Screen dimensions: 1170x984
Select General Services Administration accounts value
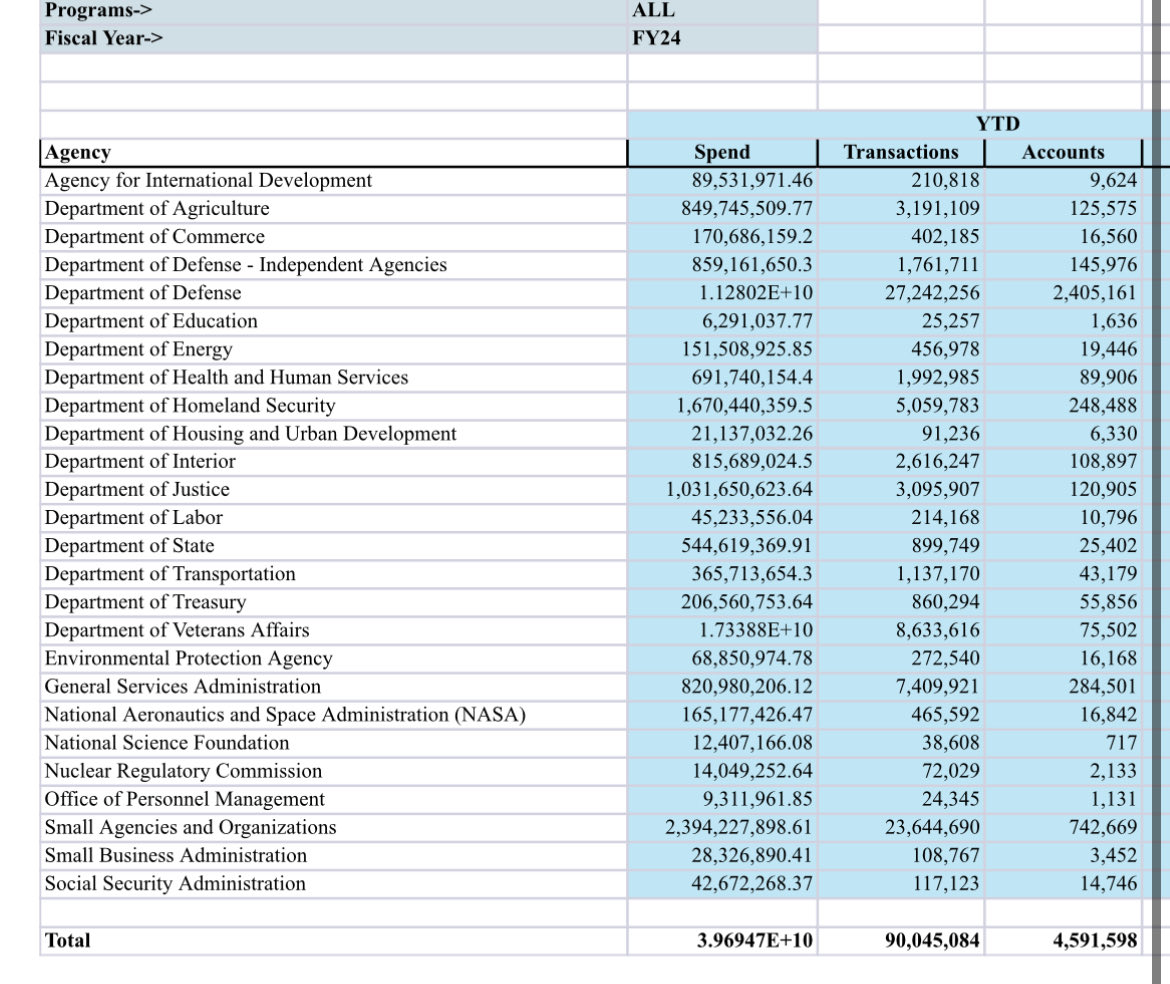[x=1063, y=687]
